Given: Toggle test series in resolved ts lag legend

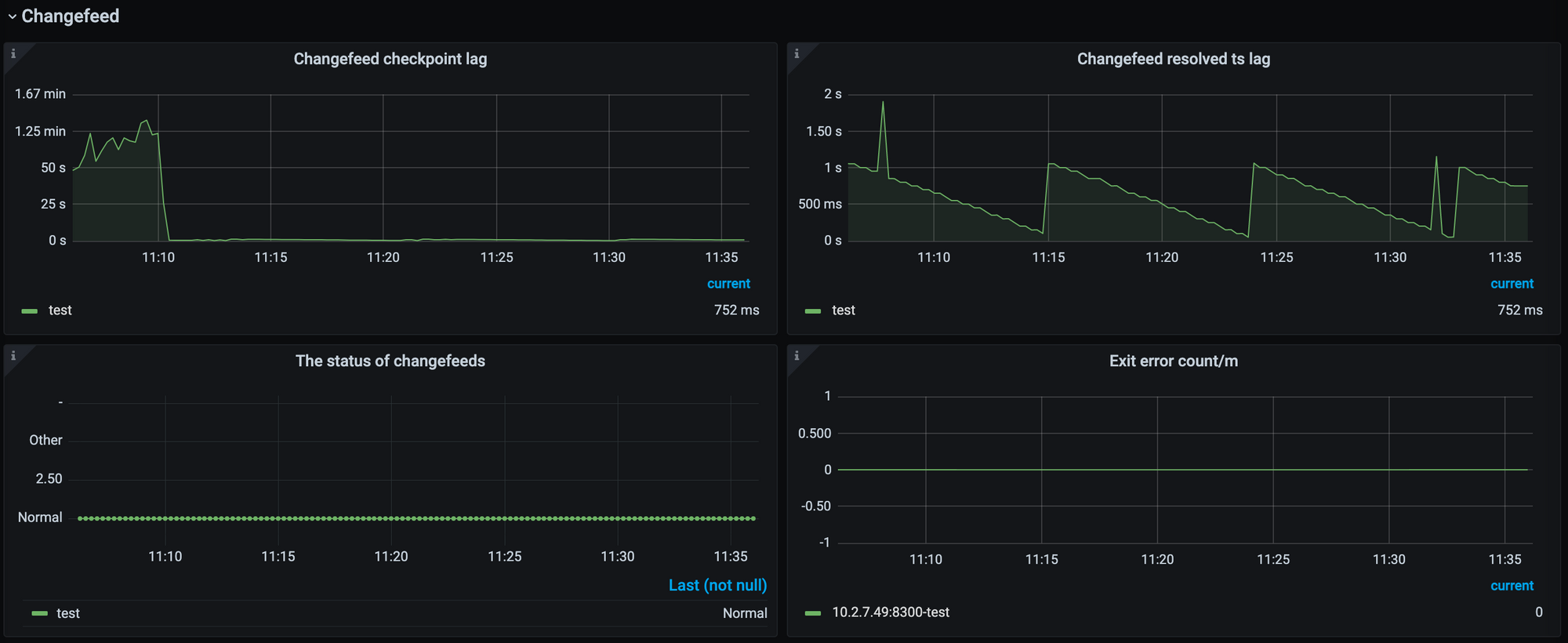Looking at the screenshot, I should (x=844, y=311).
